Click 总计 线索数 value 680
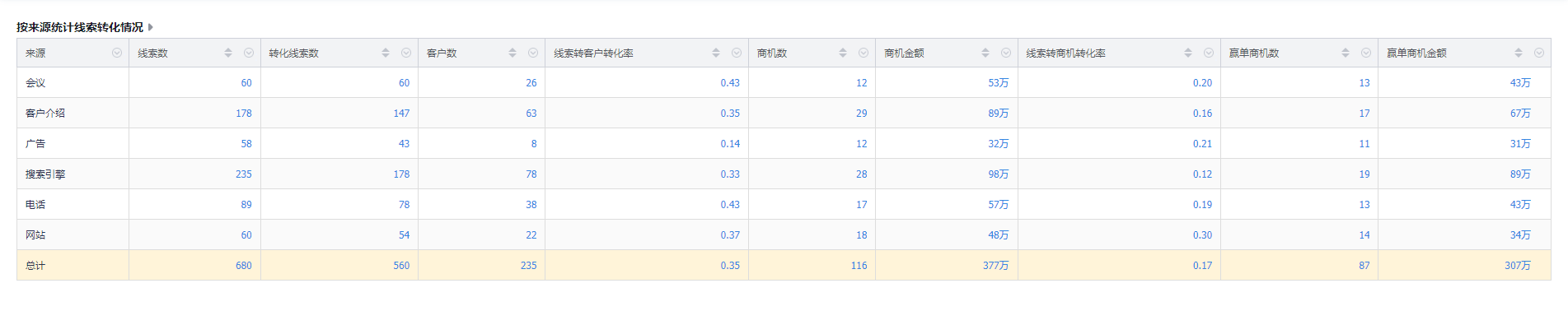 point(244,266)
